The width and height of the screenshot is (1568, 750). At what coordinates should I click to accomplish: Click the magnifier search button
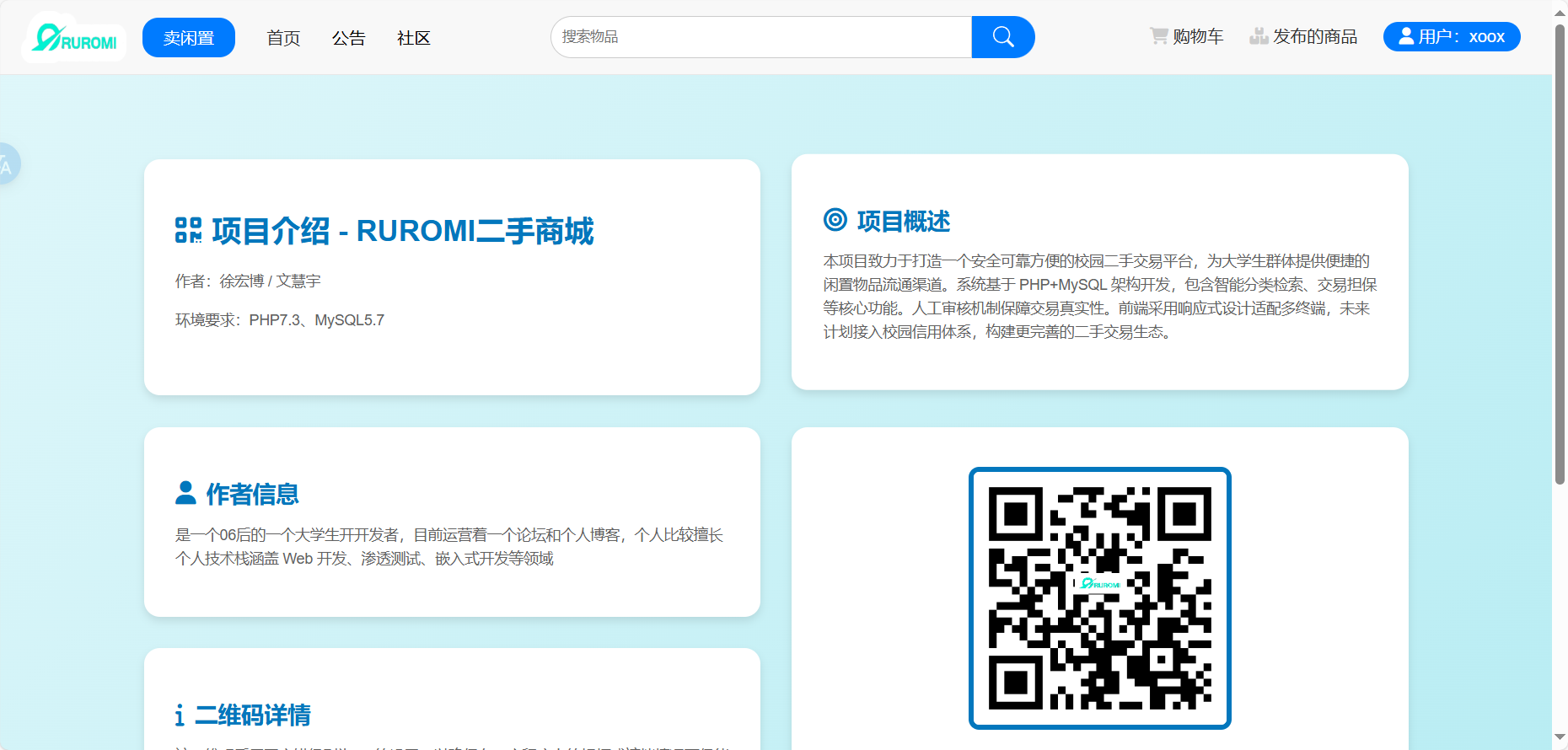(1003, 37)
